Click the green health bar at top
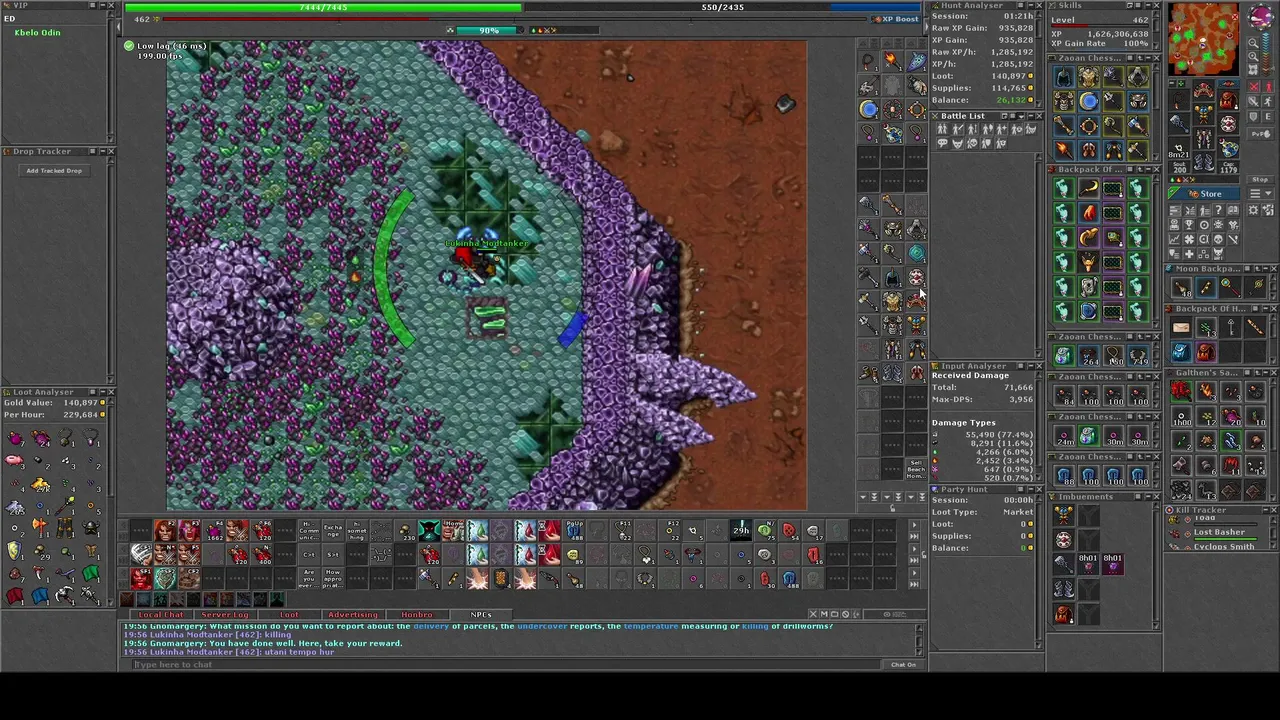 coord(322,7)
